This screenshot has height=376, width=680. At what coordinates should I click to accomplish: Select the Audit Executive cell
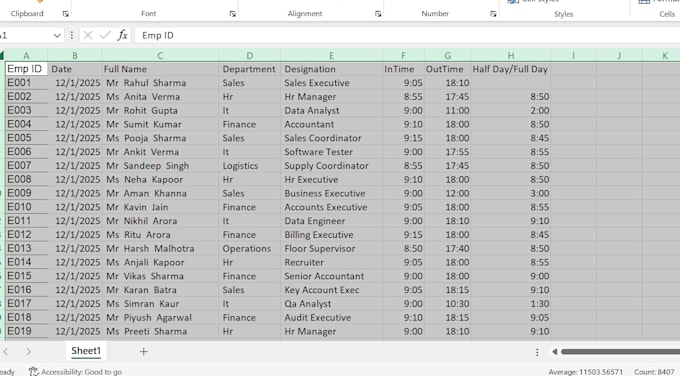(x=331, y=317)
